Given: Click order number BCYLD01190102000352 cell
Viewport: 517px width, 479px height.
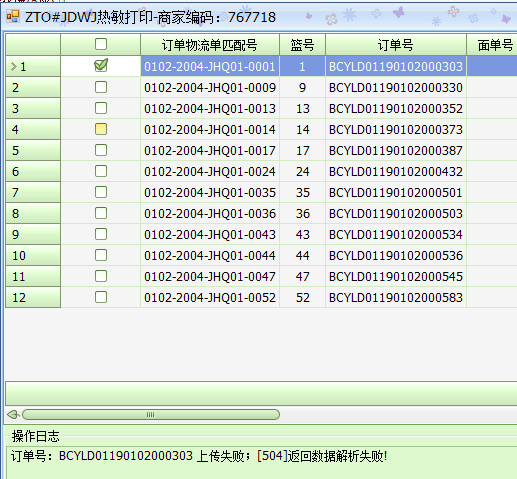Looking at the screenshot, I should click(396, 109).
